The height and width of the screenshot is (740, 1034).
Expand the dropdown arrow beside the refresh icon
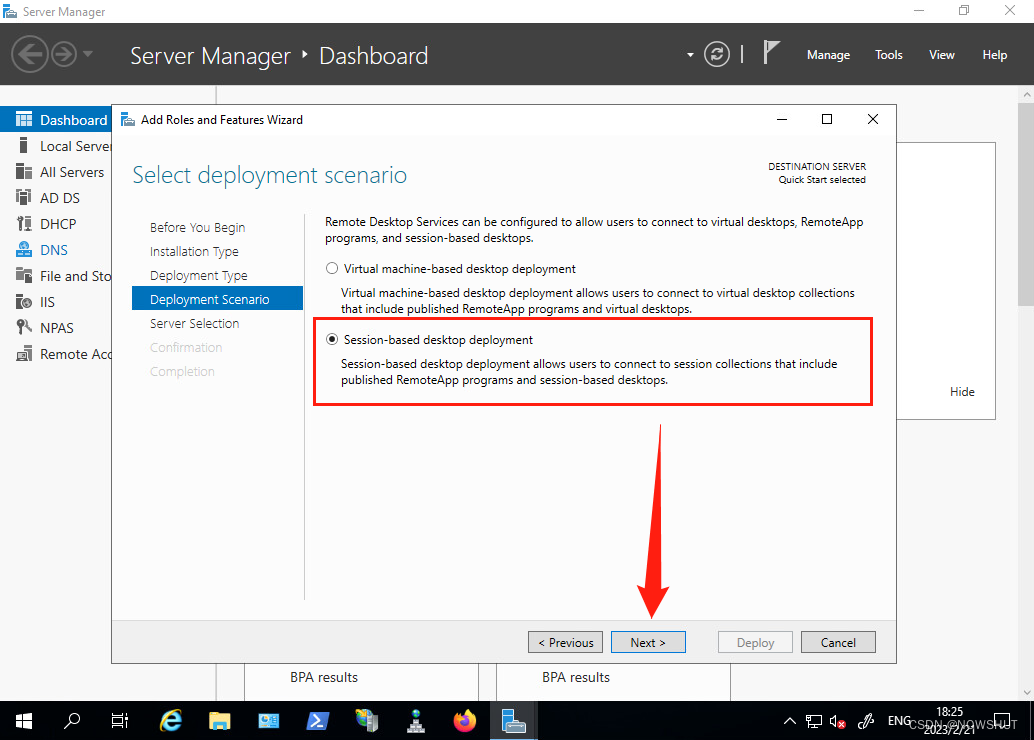click(690, 55)
